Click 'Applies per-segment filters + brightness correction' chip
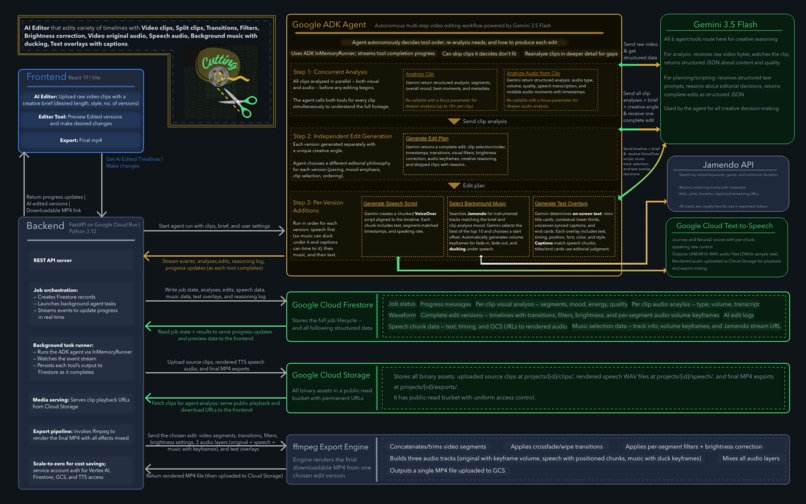 click(693, 446)
